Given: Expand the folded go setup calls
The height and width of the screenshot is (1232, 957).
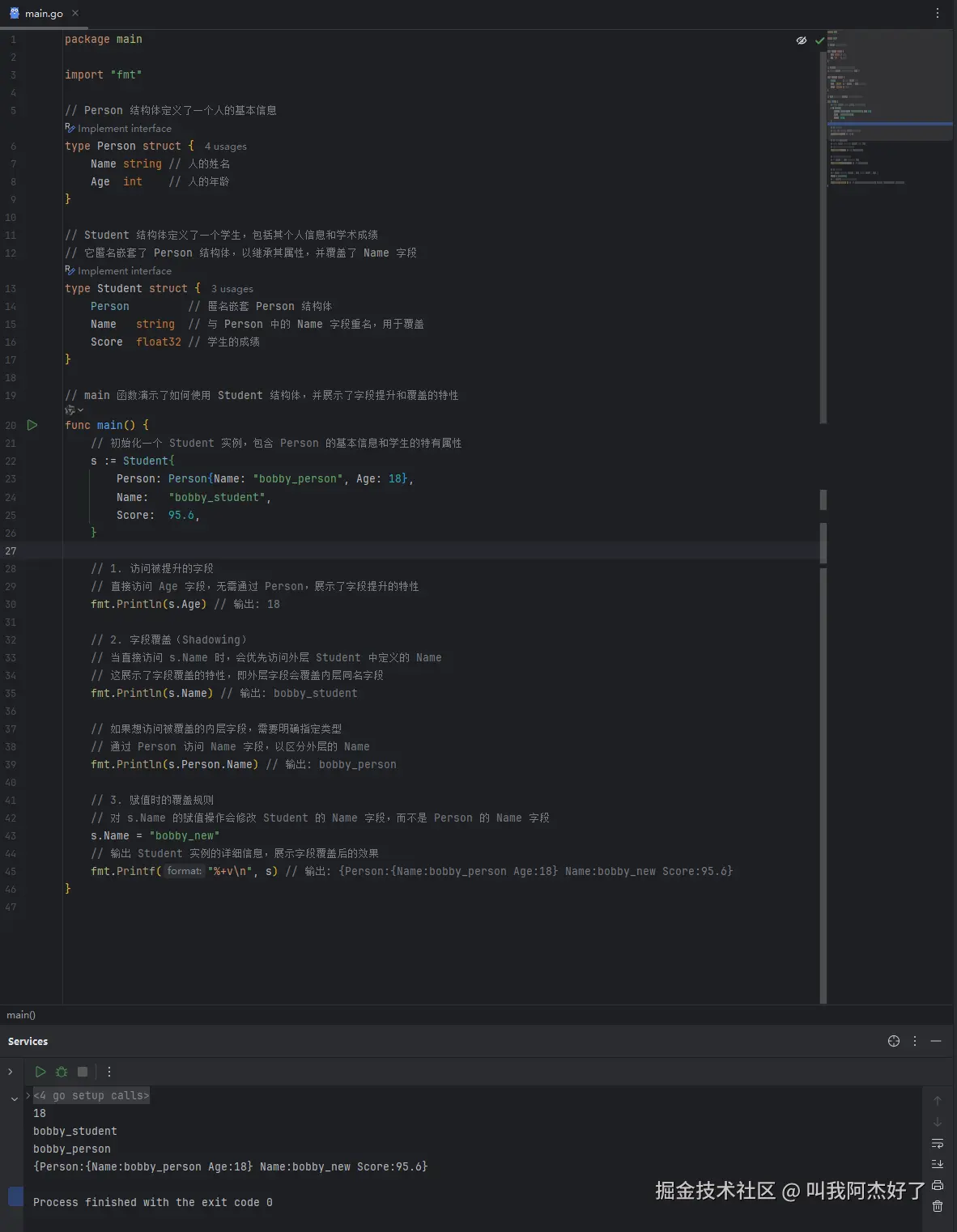Looking at the screenshot, I should pos(91,1095).
